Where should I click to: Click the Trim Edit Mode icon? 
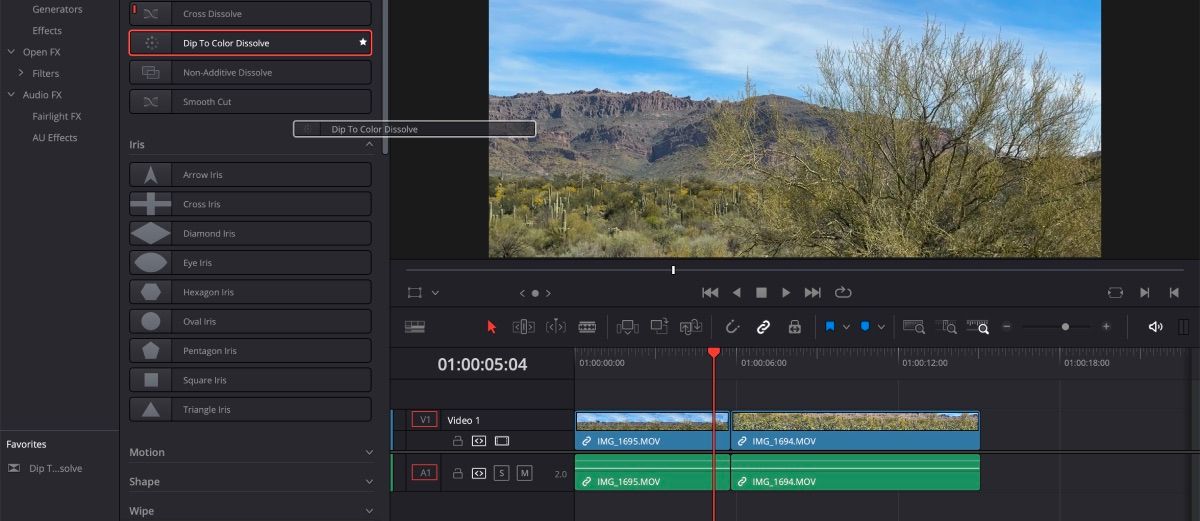pyautogui.click(x=523, y=327)
